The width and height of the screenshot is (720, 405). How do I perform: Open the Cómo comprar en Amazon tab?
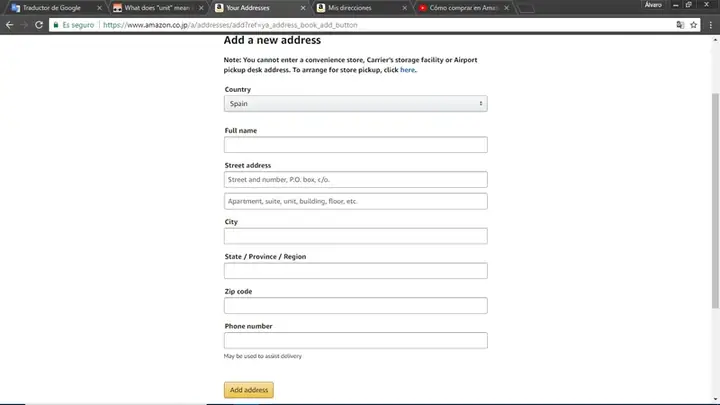coord(463,8)
